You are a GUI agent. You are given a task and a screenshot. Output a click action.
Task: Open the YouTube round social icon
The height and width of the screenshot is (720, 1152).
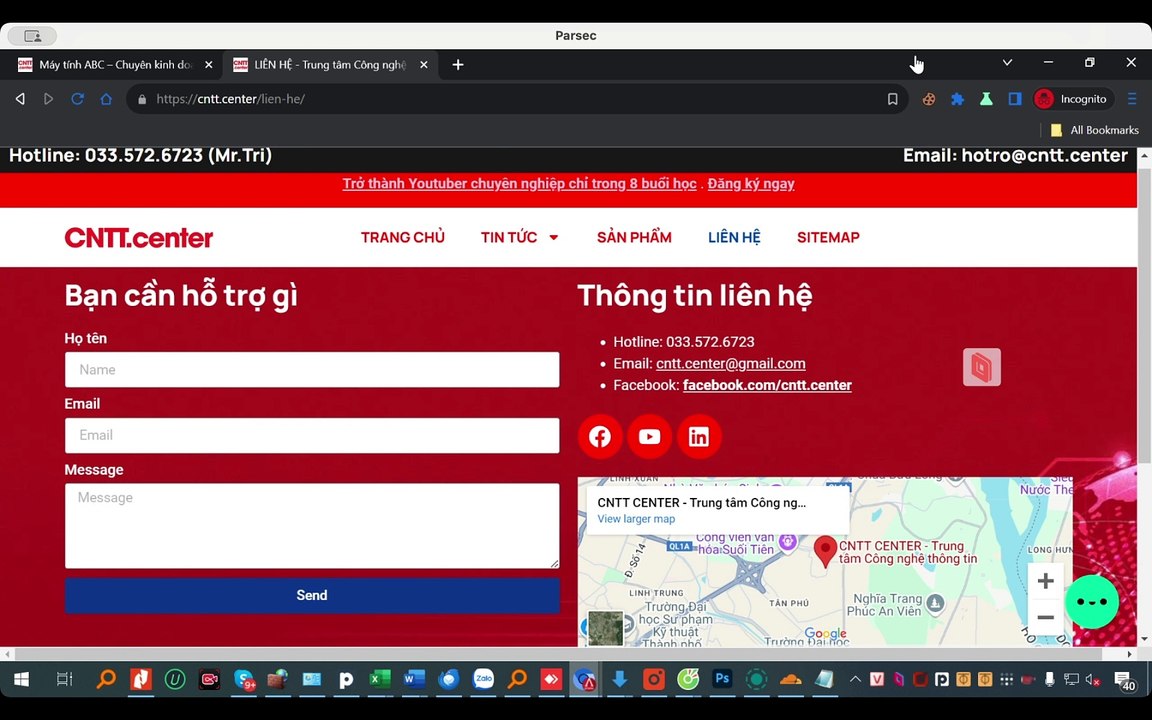click(x=649, y=436)
